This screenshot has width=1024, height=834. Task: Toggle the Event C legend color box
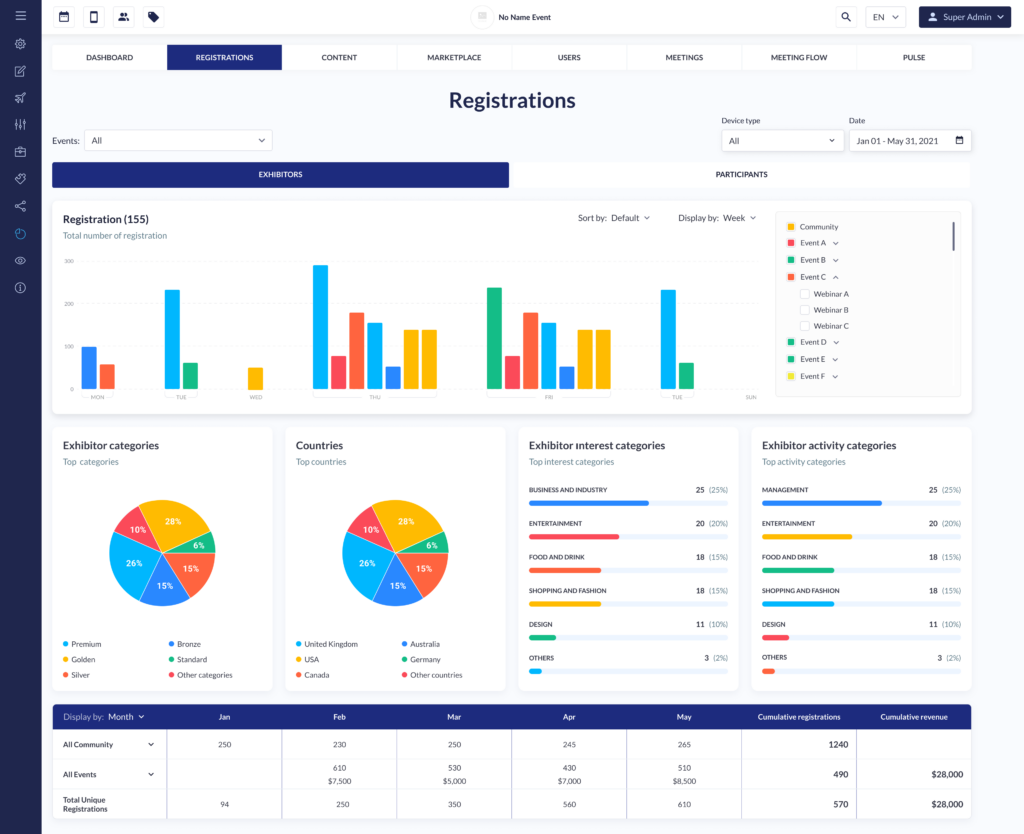point(791,277)
